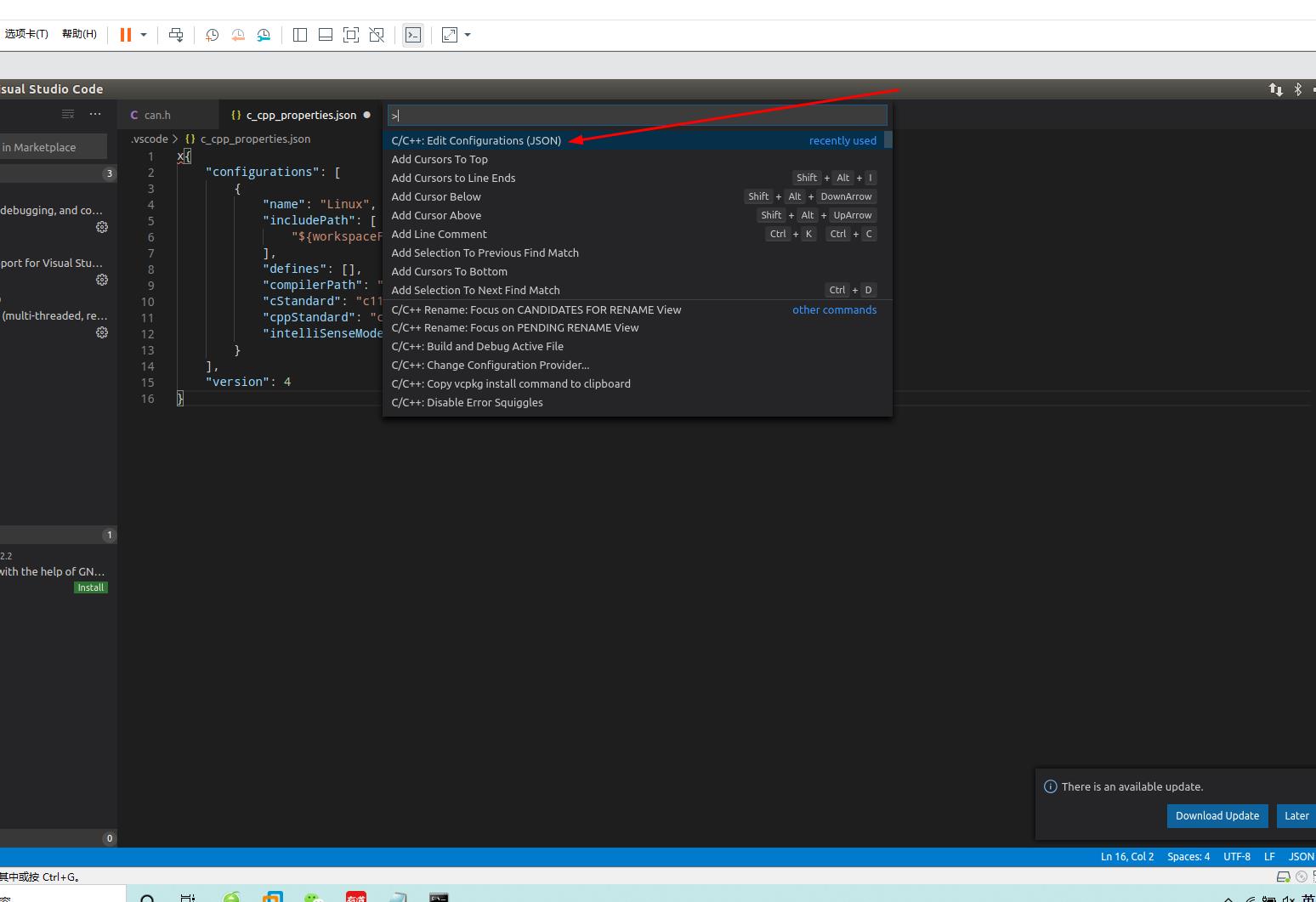1316x902 pixels.
Task: Open the 选项卡(T) menu
Action: 26,34
